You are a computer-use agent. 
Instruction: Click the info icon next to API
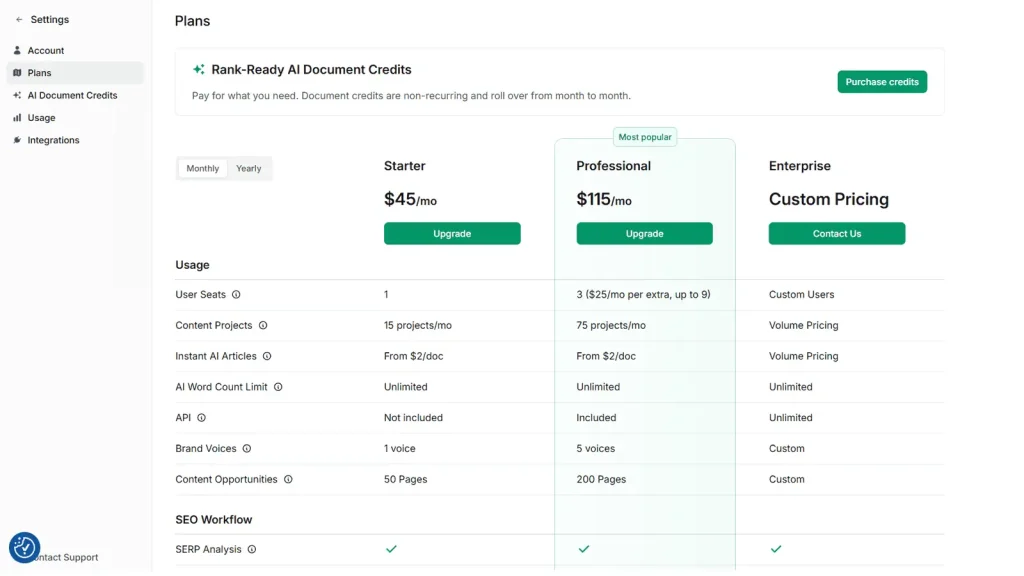click(201, 418)
